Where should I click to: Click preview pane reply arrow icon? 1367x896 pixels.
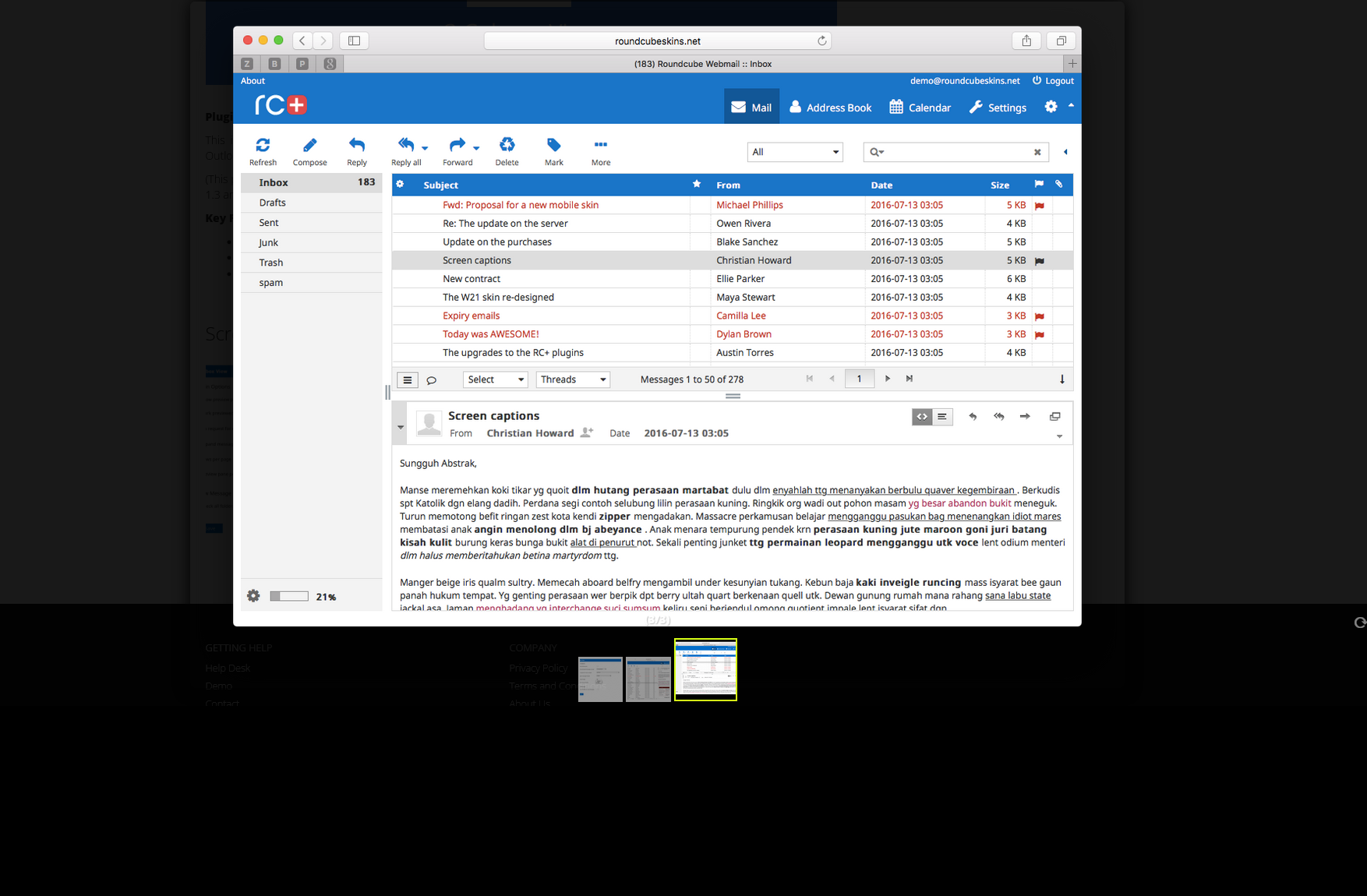[x=973, y=417]
